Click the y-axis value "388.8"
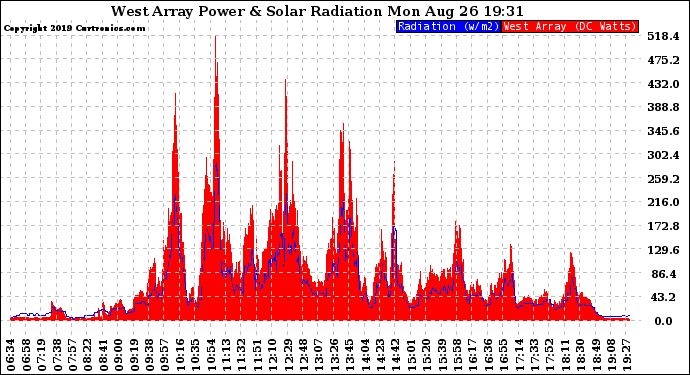 663,107
